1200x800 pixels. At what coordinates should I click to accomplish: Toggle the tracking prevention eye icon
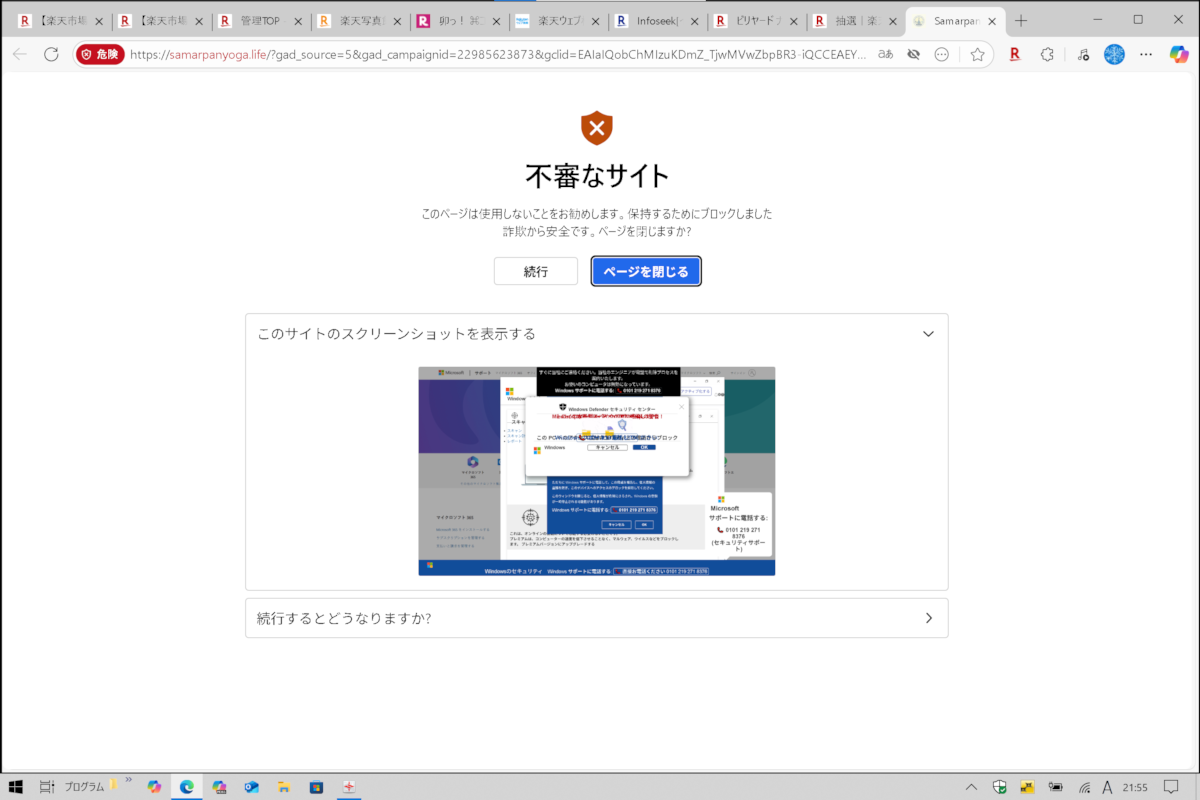pos(913,55)
